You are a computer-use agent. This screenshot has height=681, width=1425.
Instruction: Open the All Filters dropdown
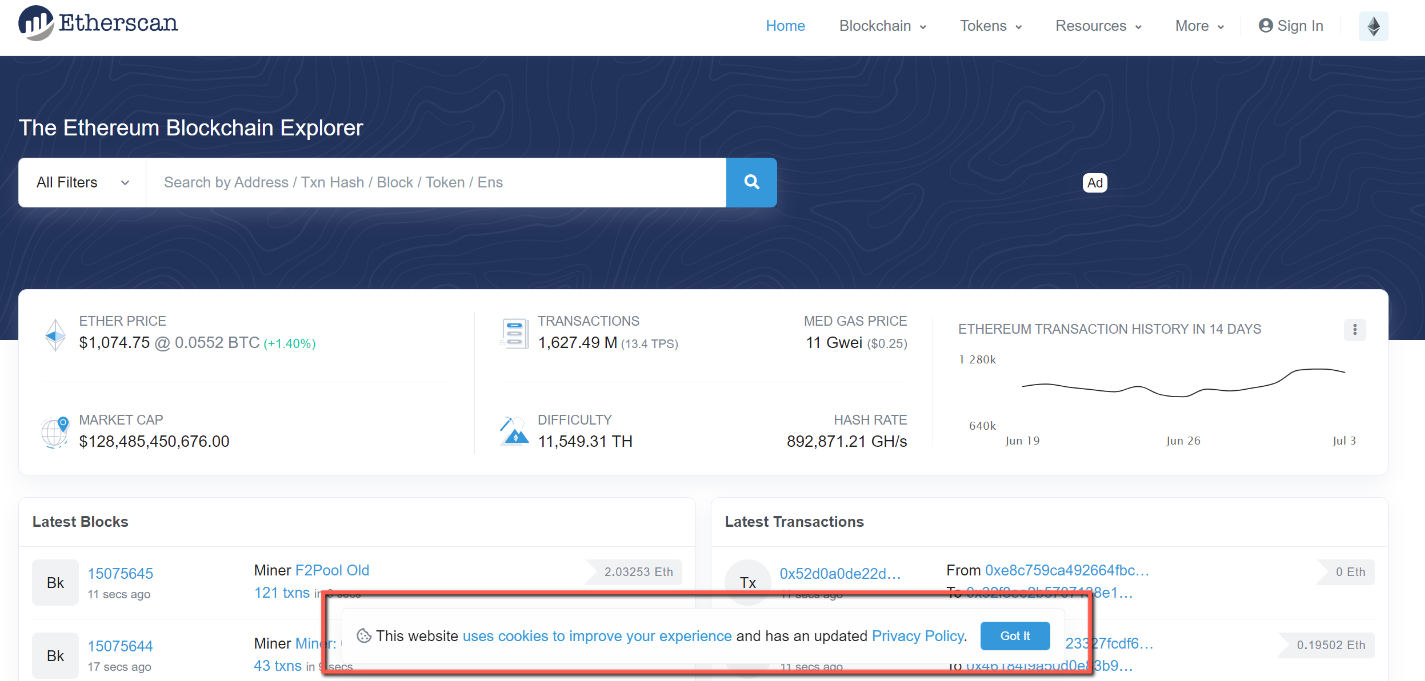82,183
